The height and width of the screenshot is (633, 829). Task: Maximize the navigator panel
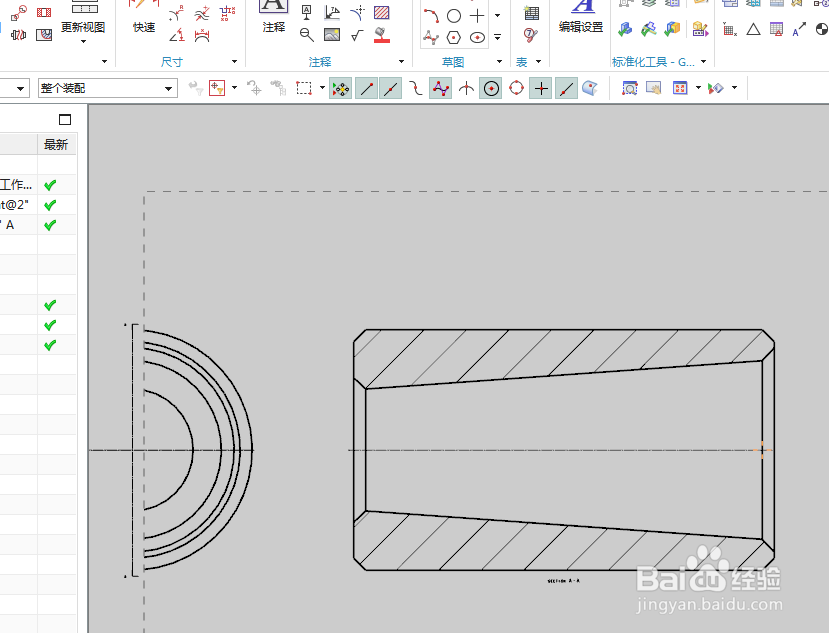click(x=65, y=120)
